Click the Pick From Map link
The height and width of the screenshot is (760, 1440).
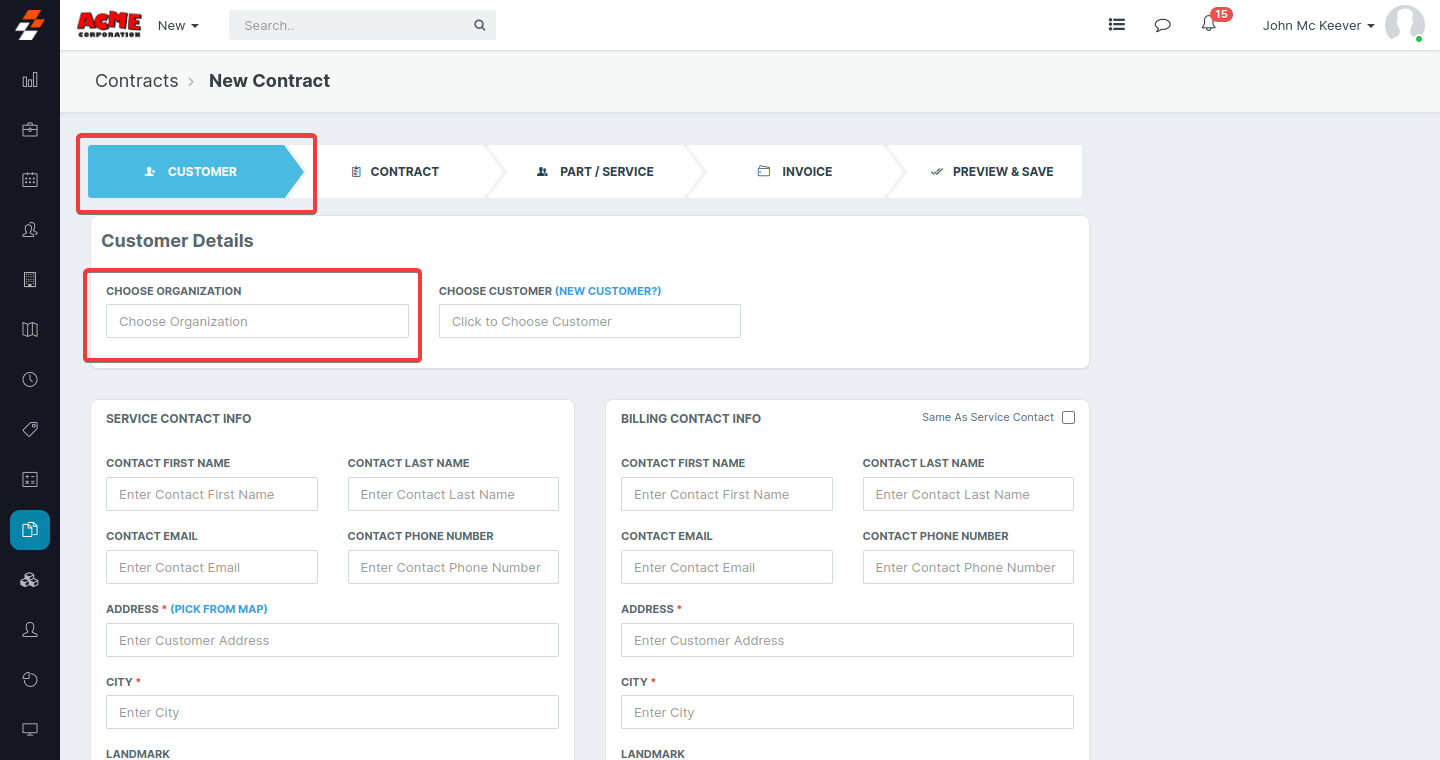(219, 609)
